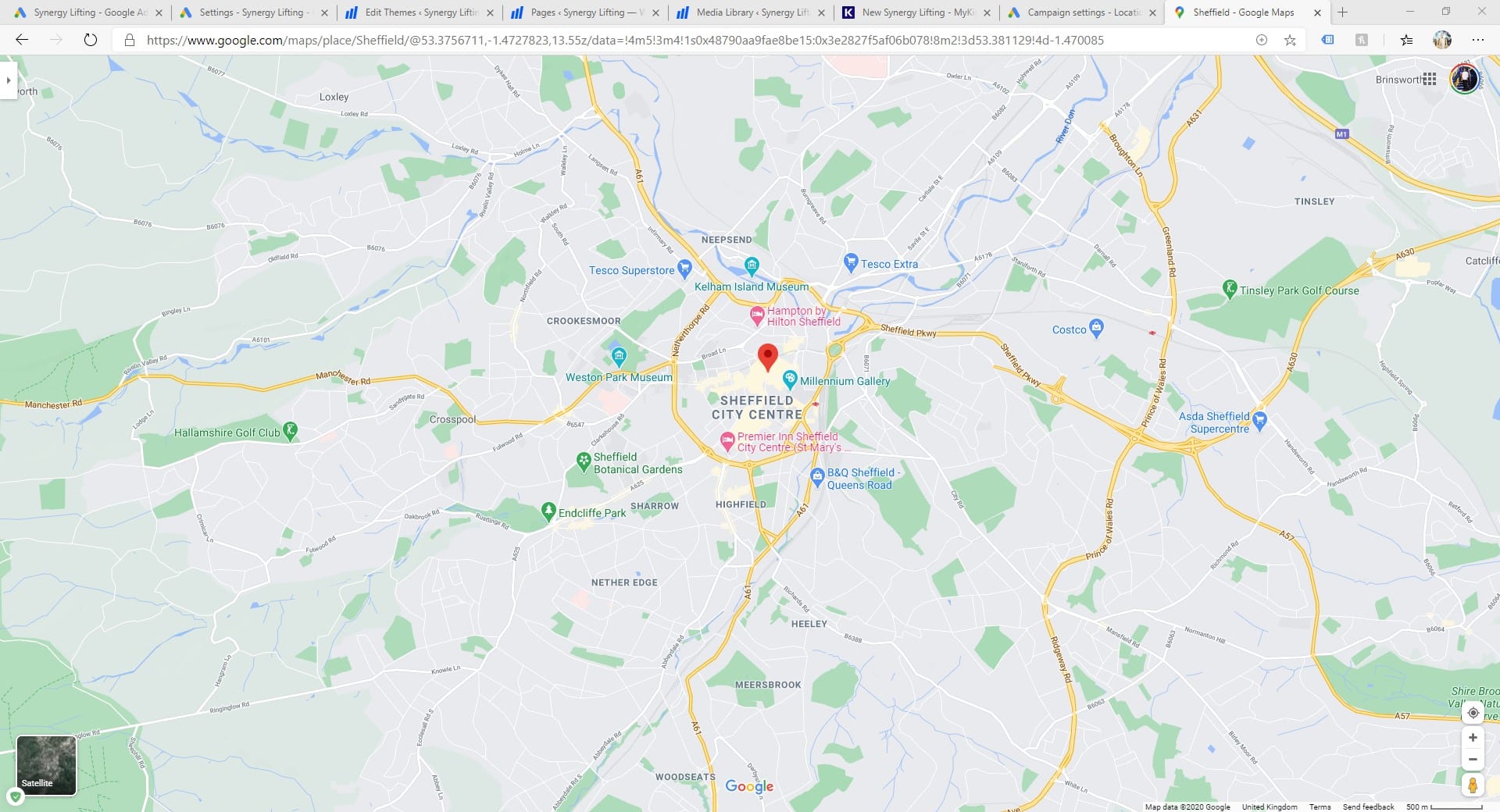Click the red Sheffield location pin
Image resolution: width=1500 pixels, height=812 pixels.
(768, 357)
